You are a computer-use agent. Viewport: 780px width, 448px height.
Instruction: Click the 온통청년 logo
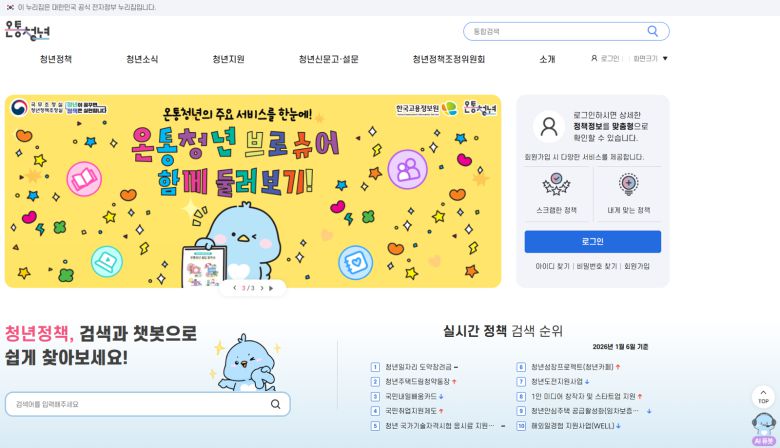[x=27, y=30]
